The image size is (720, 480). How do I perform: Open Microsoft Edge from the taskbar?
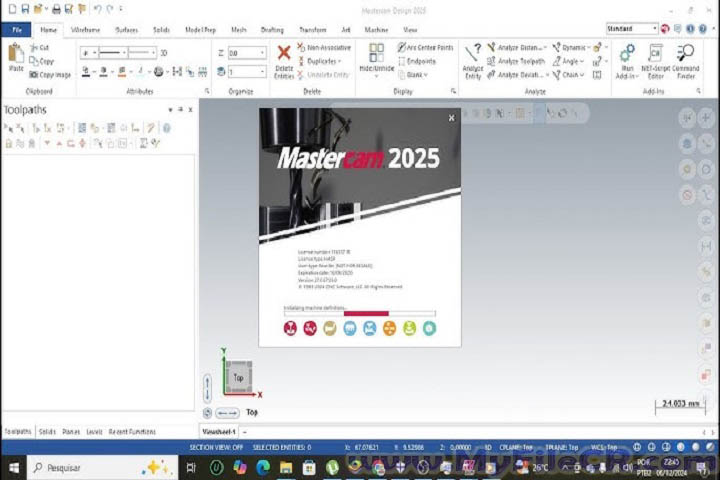click(263, 468)
